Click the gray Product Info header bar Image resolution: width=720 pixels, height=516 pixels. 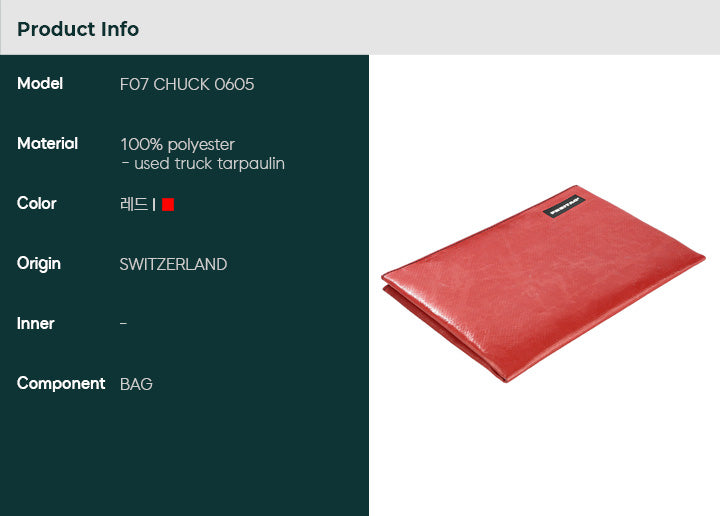pos(360,27)
